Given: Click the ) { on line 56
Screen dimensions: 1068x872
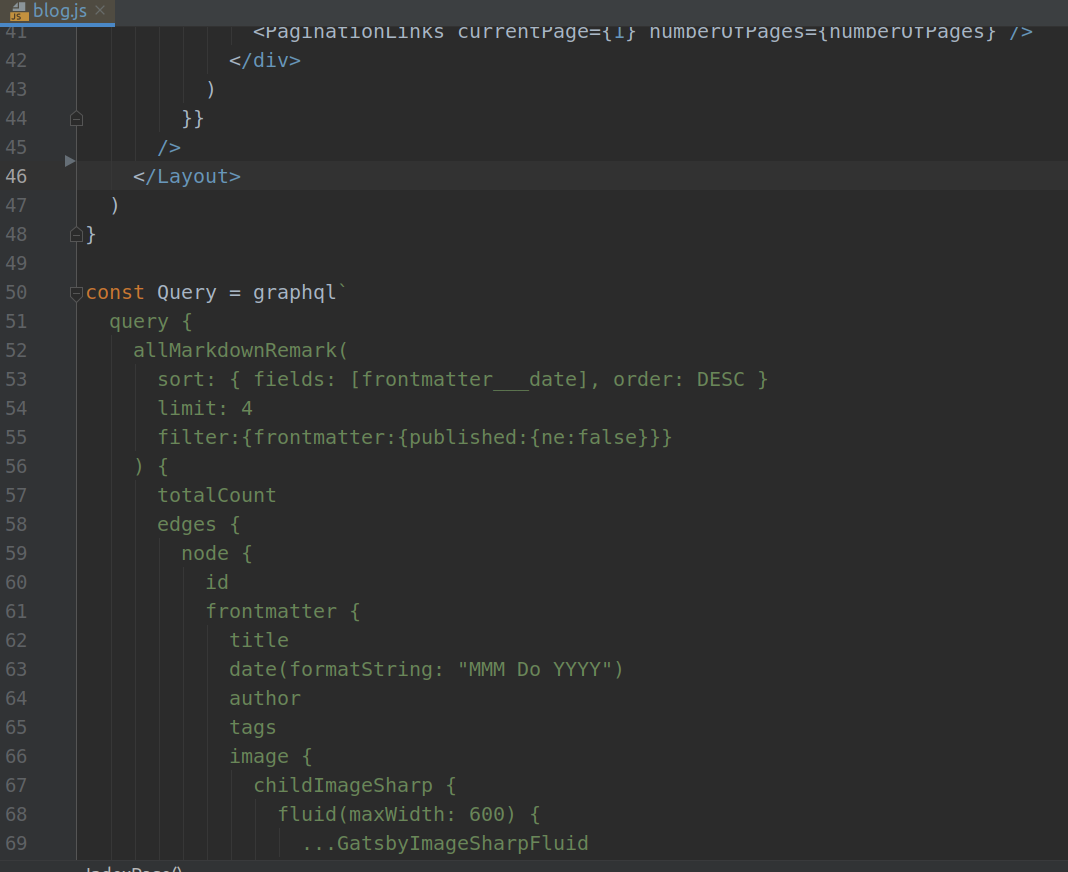Looking at the screenshot, I should point(151,467).
